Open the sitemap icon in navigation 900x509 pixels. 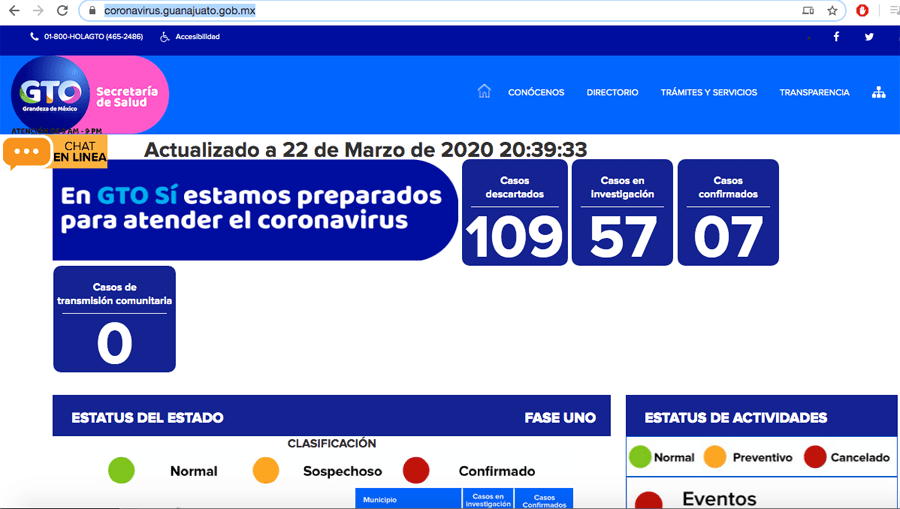click(x=878, y=92)
